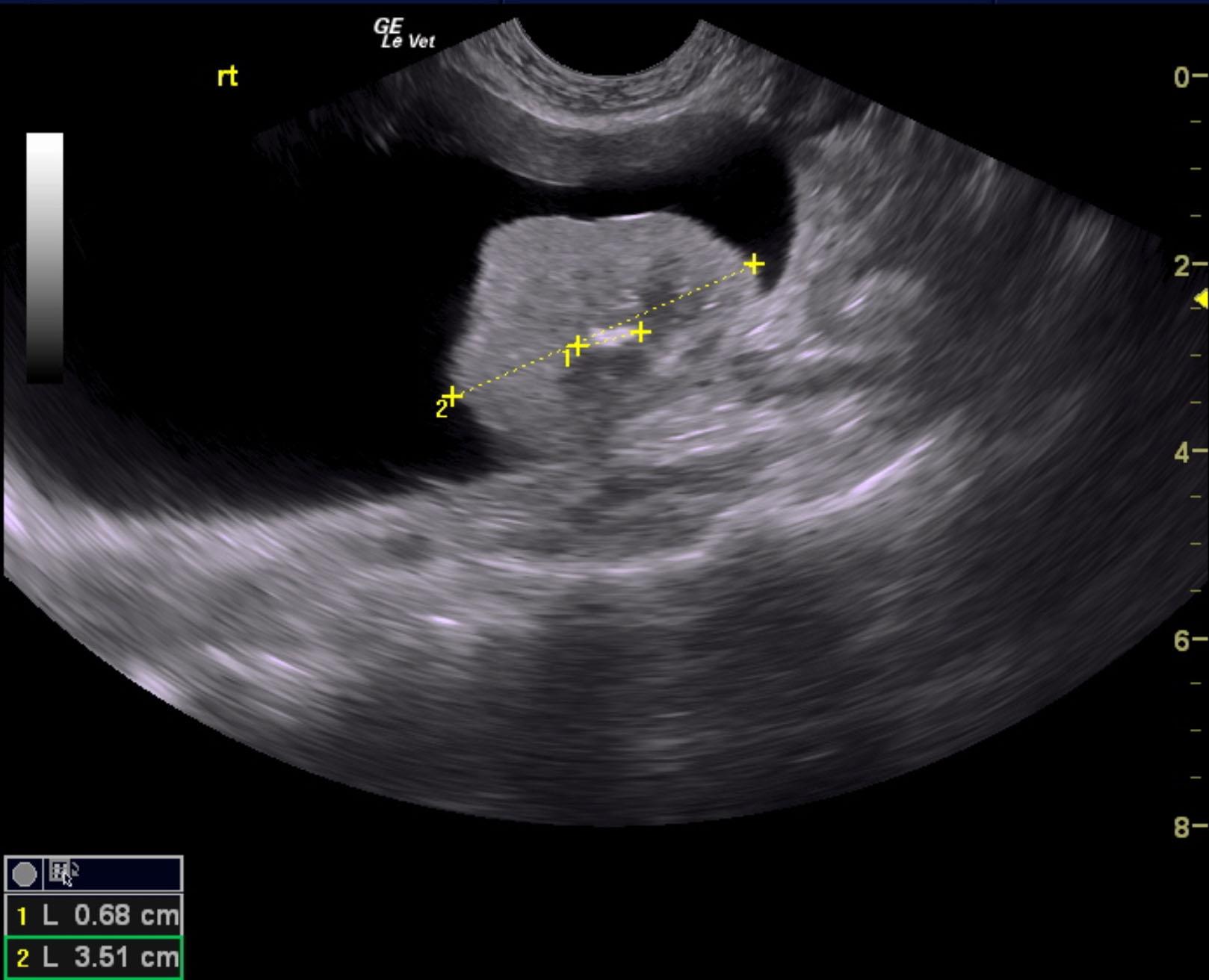Click caliper 1 left cross marker
Image resolution: width=1209 pixels, height=980 pixels.
[x=578, y=346]
